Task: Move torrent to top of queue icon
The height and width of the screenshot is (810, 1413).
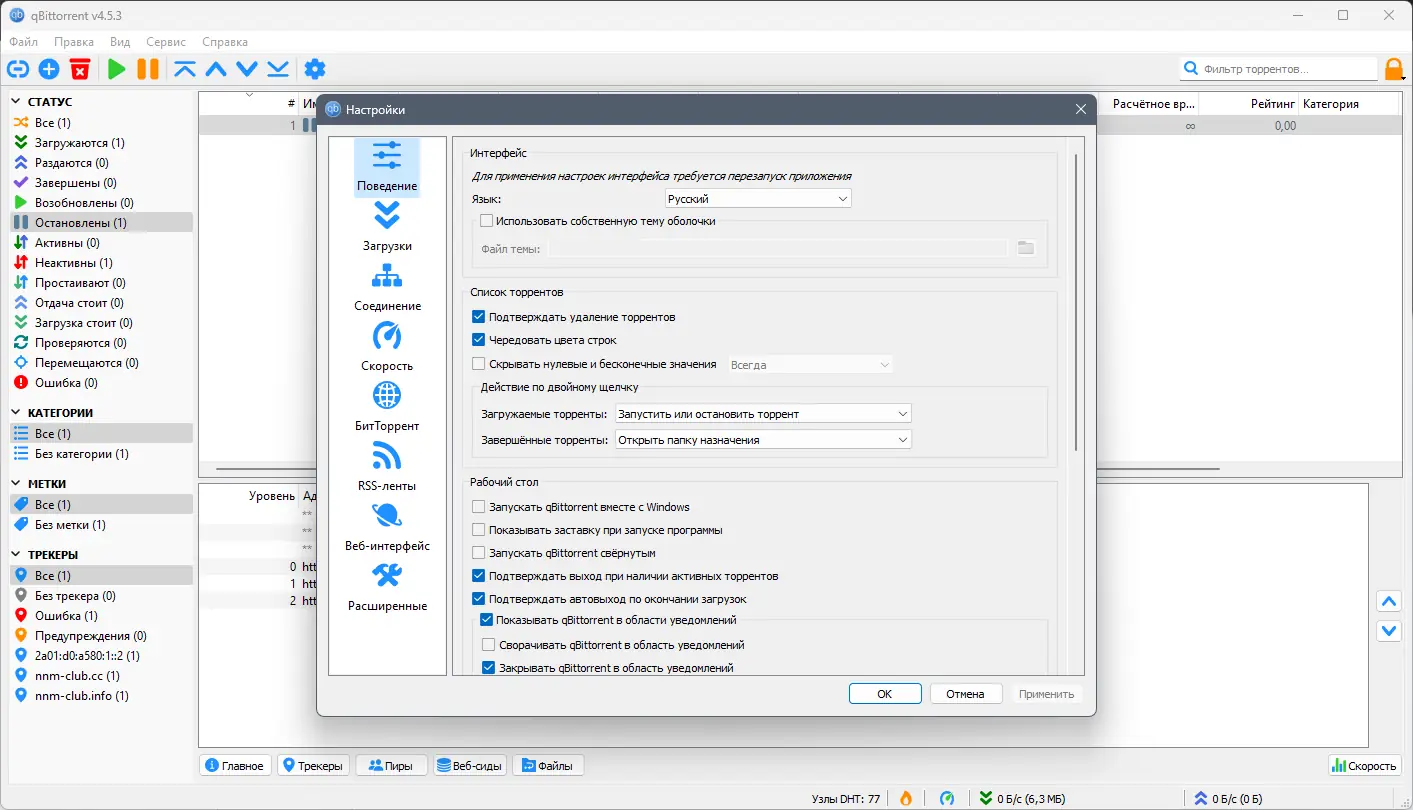Action: pyautogui.click(x=185, y=69)
